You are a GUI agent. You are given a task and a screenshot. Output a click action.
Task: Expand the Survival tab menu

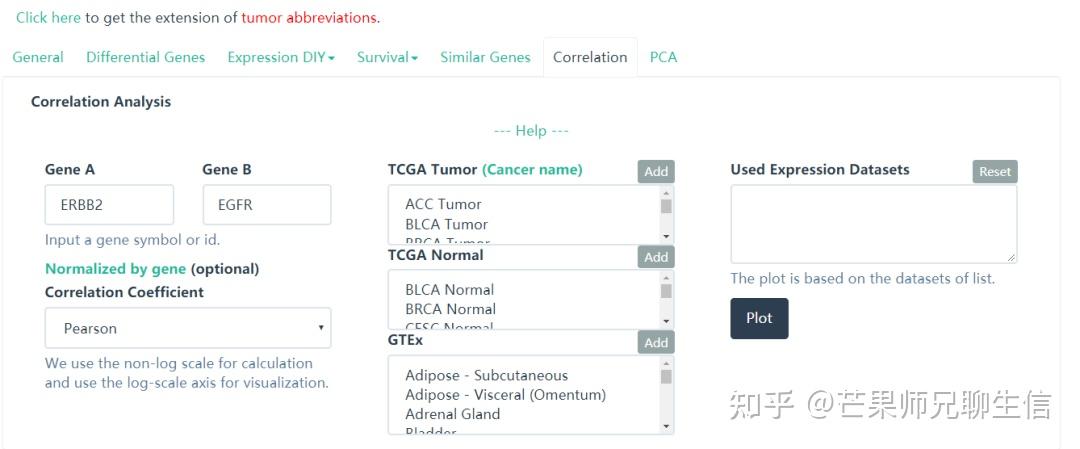(387, 58)
